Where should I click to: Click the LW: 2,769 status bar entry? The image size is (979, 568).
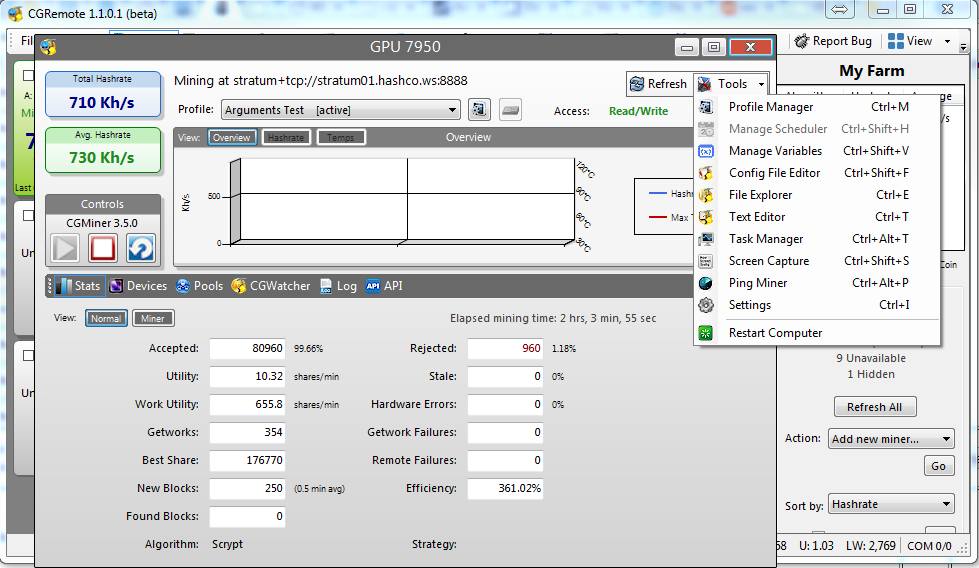(870, 546)
